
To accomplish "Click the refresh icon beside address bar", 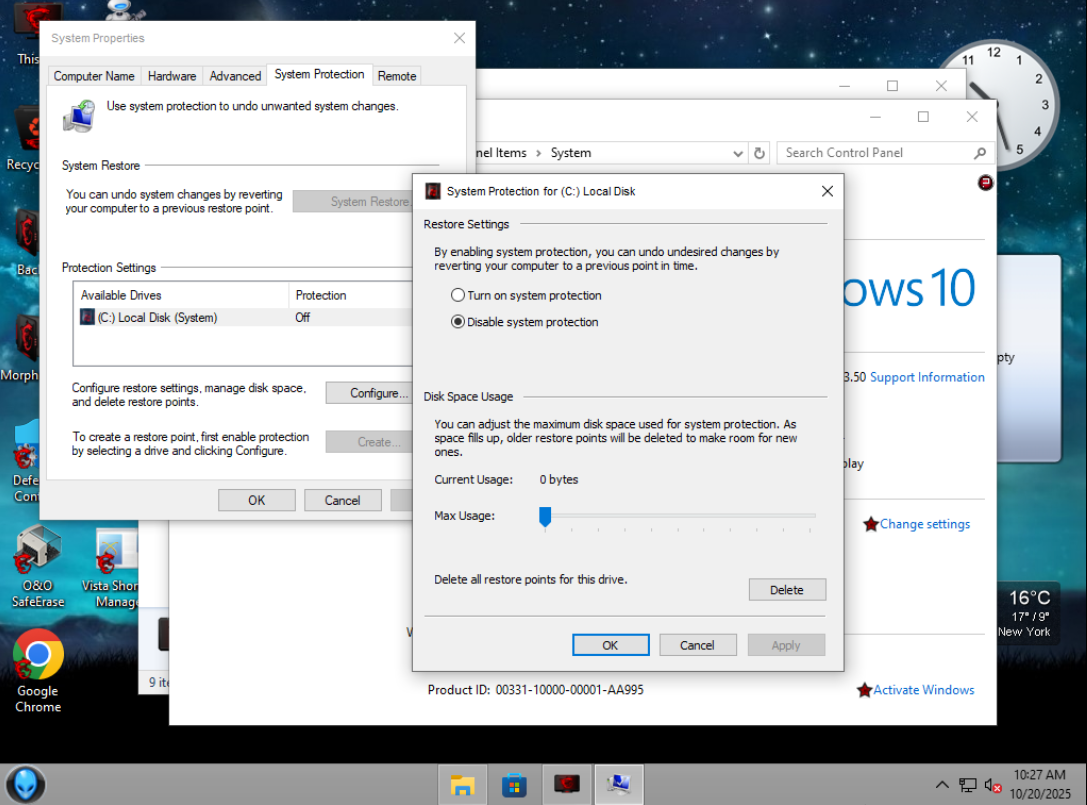I will coord(759,153).
